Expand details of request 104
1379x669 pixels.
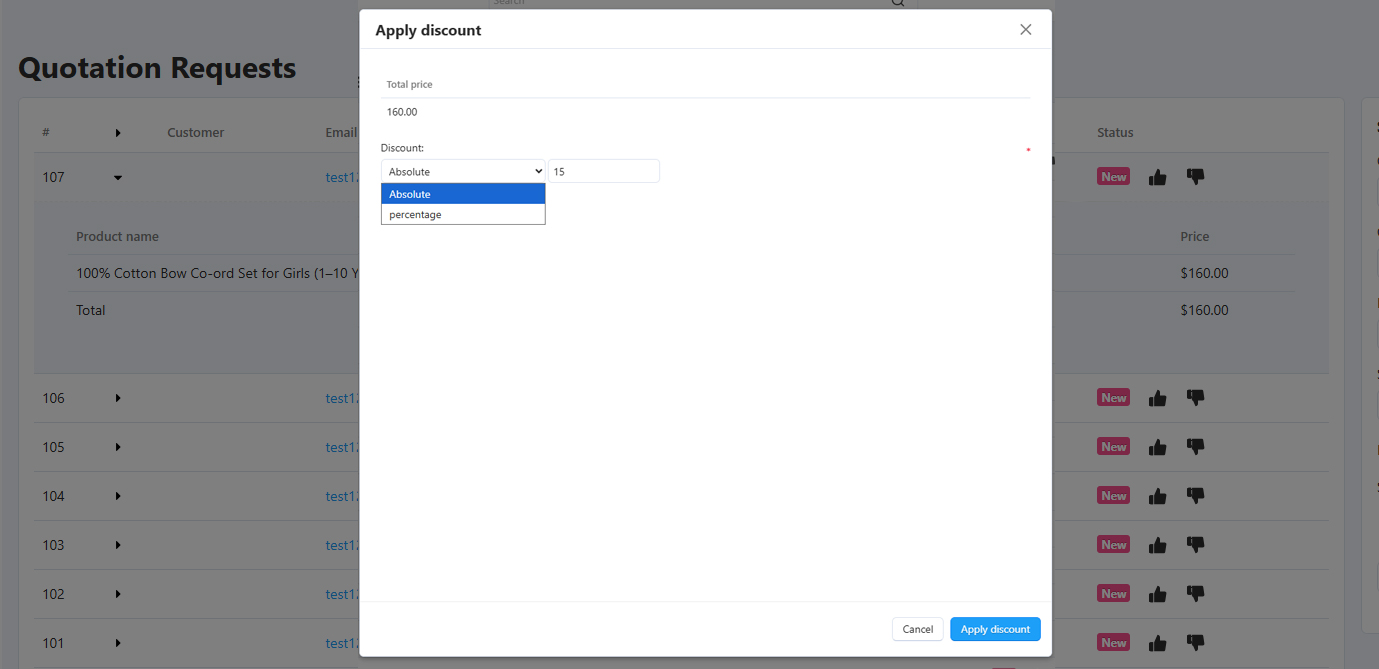click(118, 496)
